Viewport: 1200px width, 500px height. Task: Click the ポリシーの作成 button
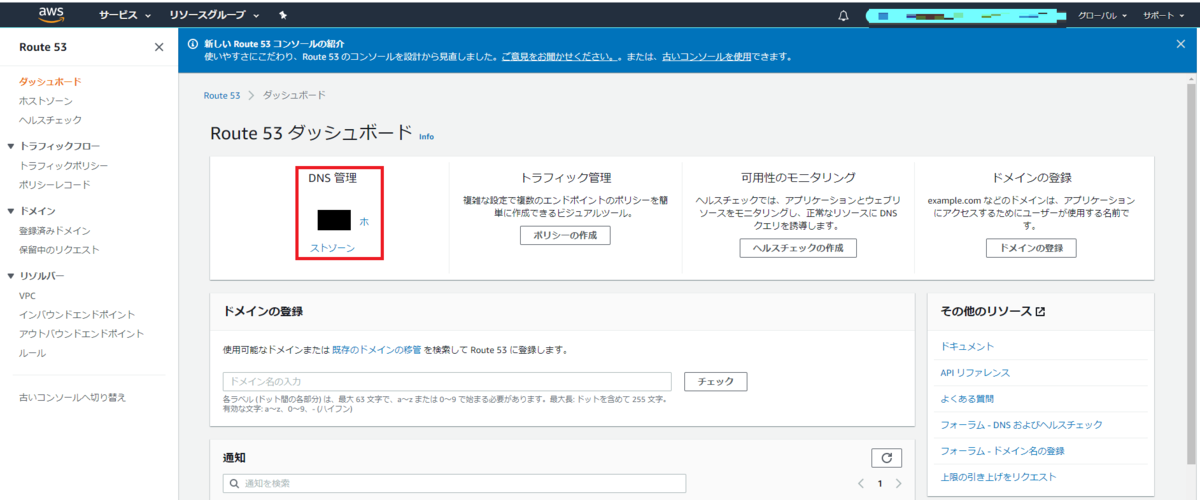coord(565,236)
